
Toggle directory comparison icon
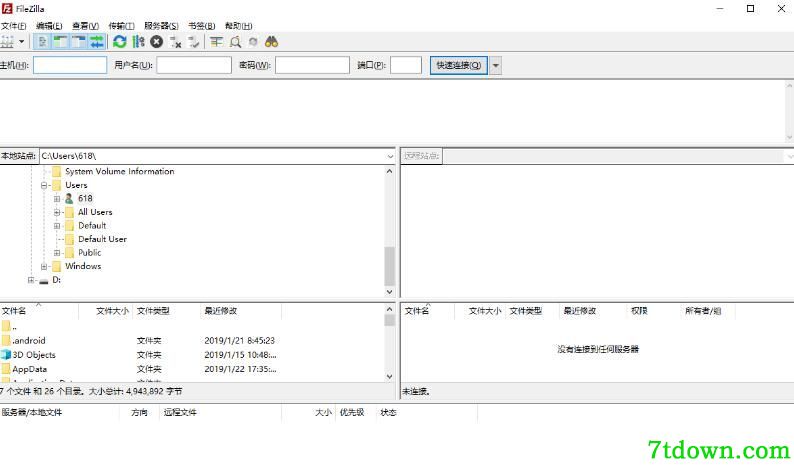(235, 42)
